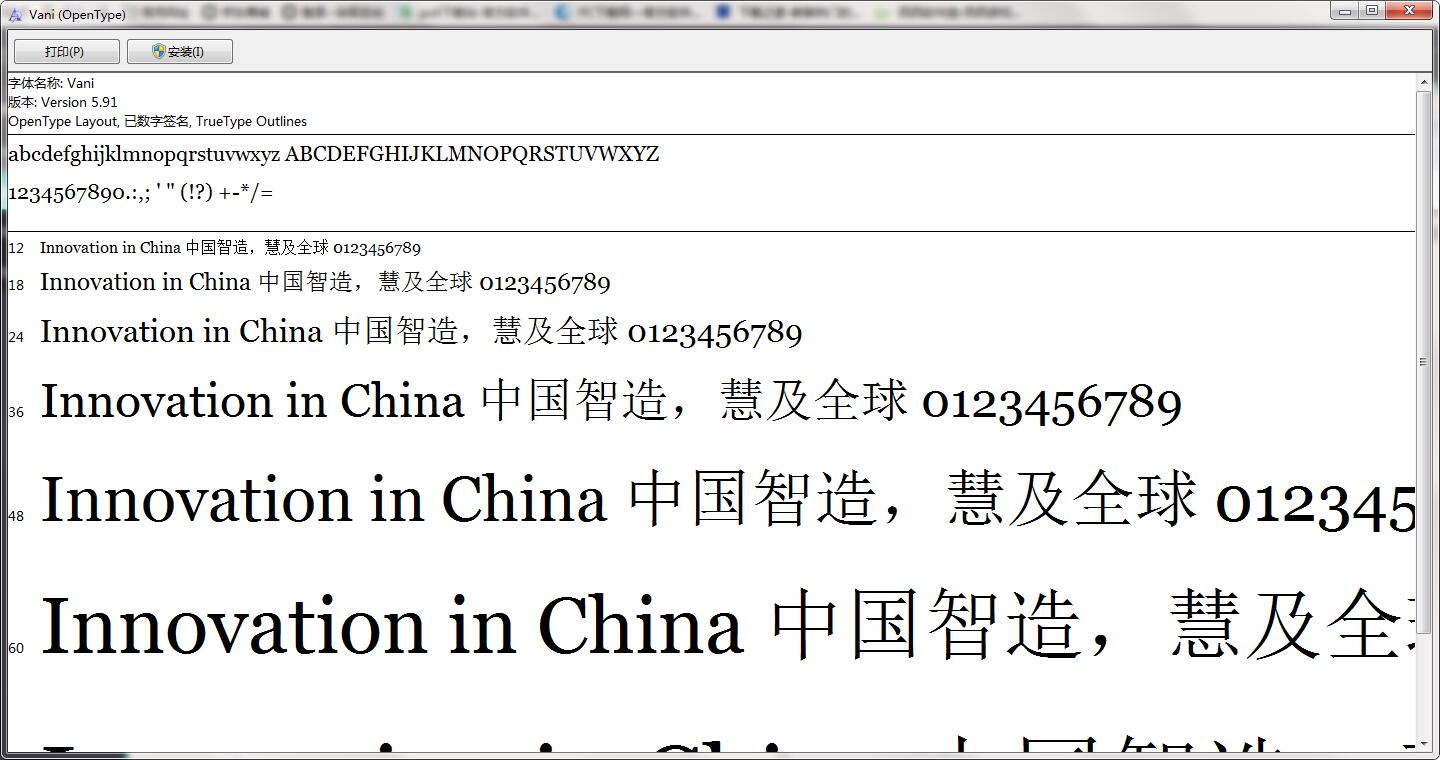Click the vertical scrollbar thumb
This screenshot has width=1440, height=760.
click(x=1424, y=362)
